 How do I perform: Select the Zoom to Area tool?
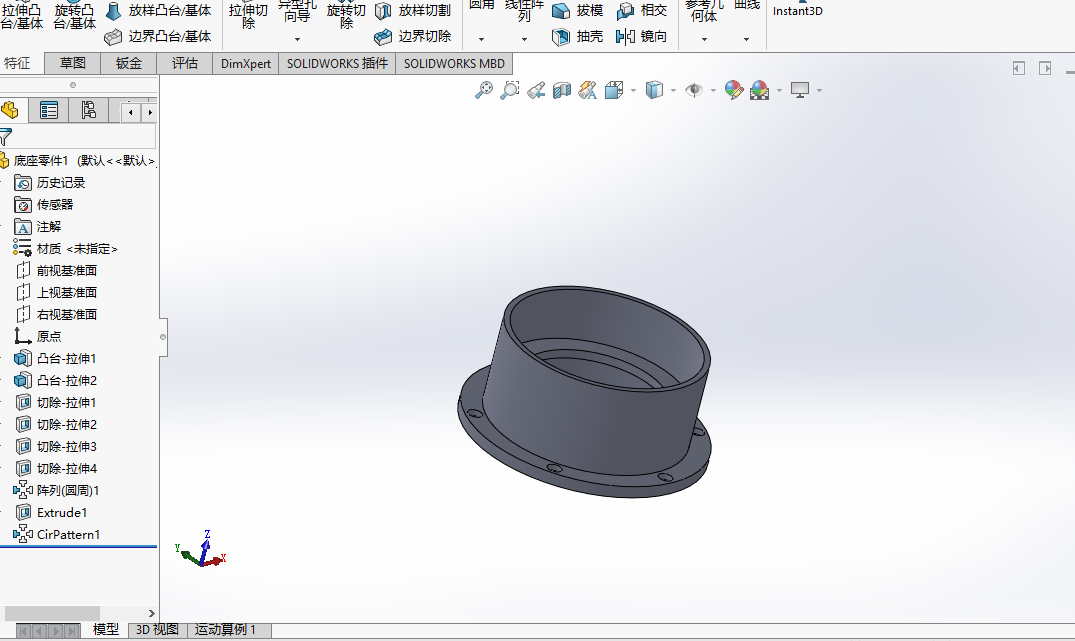[x=509, y=90]
